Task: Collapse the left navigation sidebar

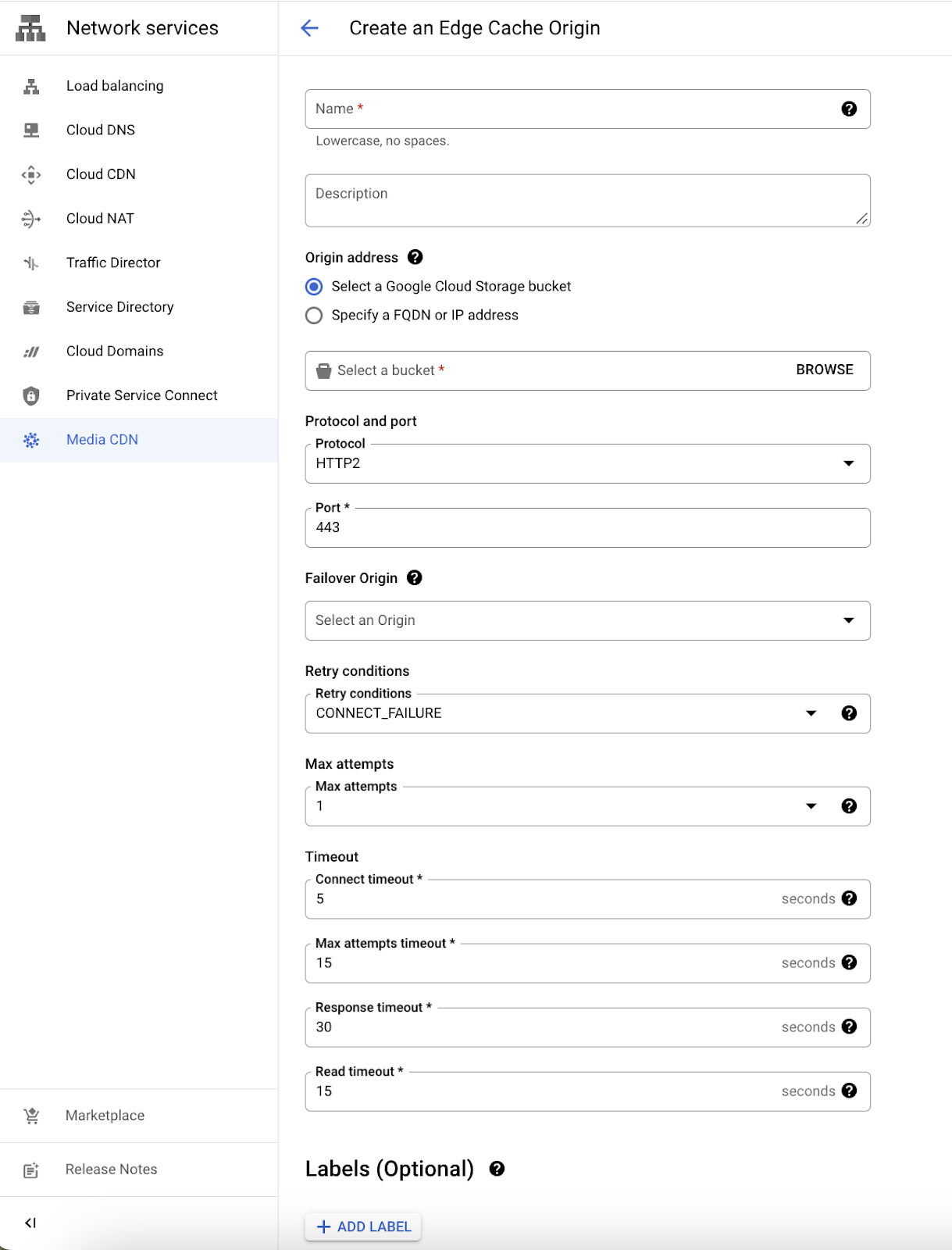Action: [x=30, y=1223]
